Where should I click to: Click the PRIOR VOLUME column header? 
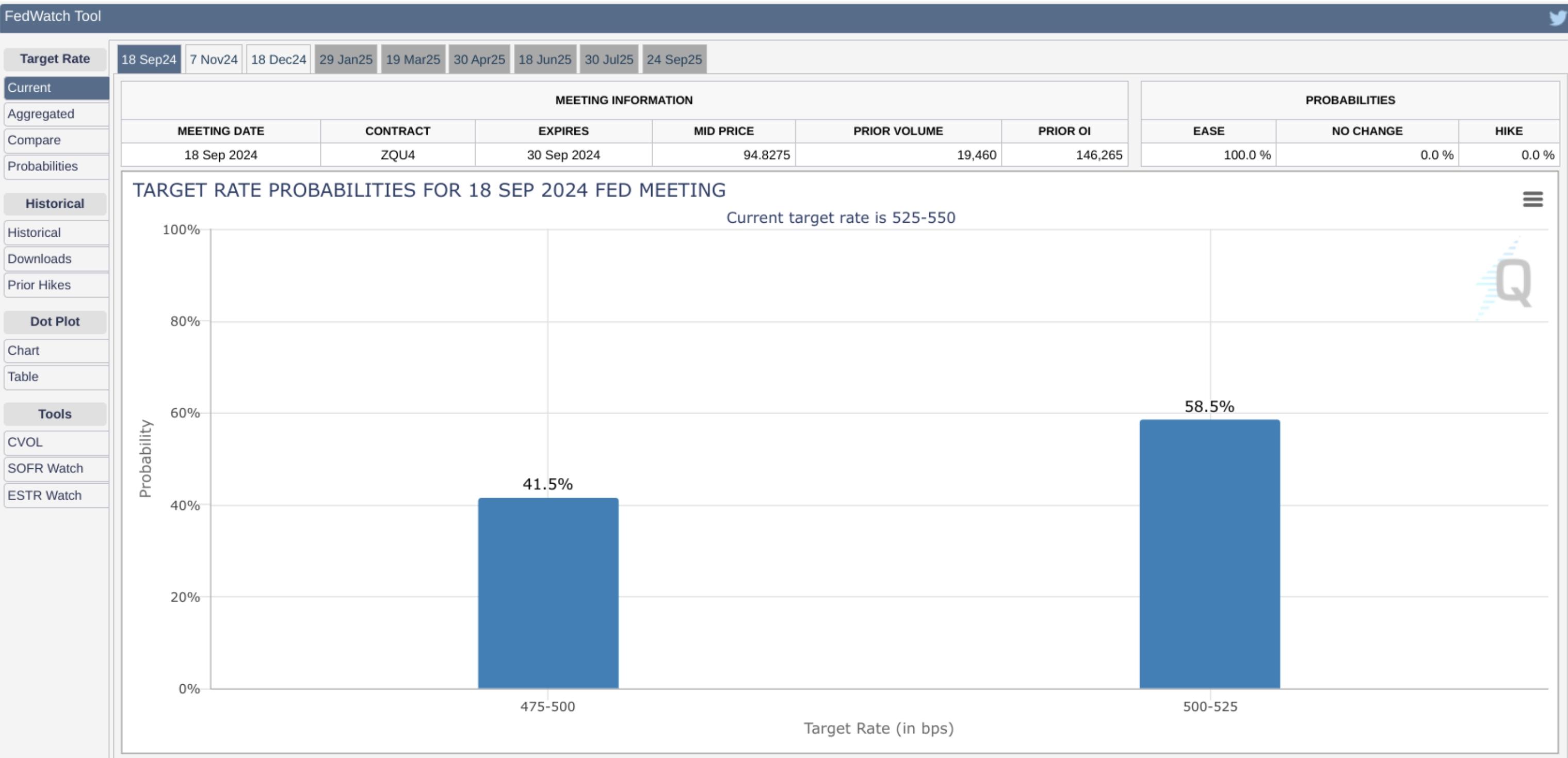click(898, 131)
